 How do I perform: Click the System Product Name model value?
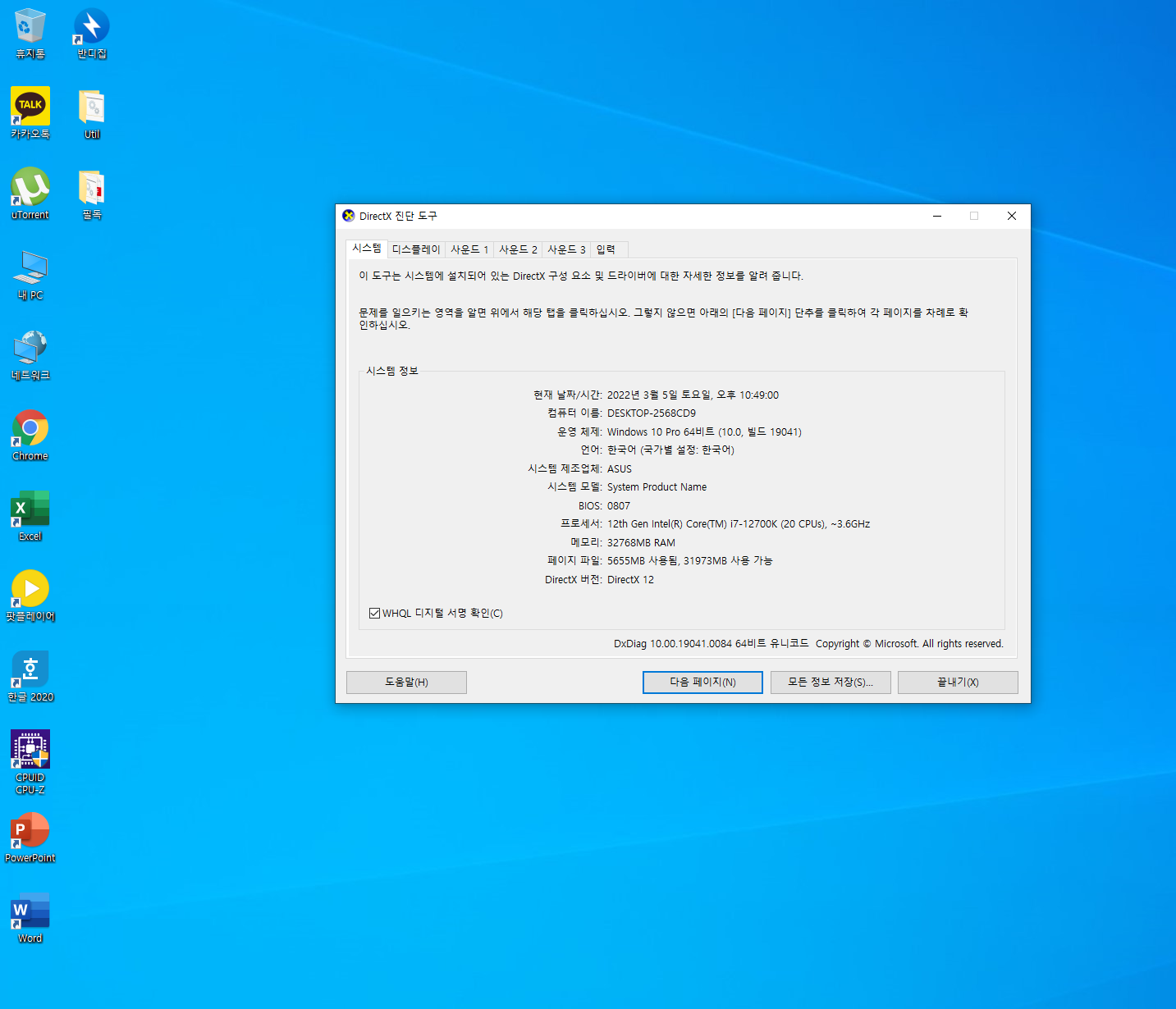click(x=657, y=487)
